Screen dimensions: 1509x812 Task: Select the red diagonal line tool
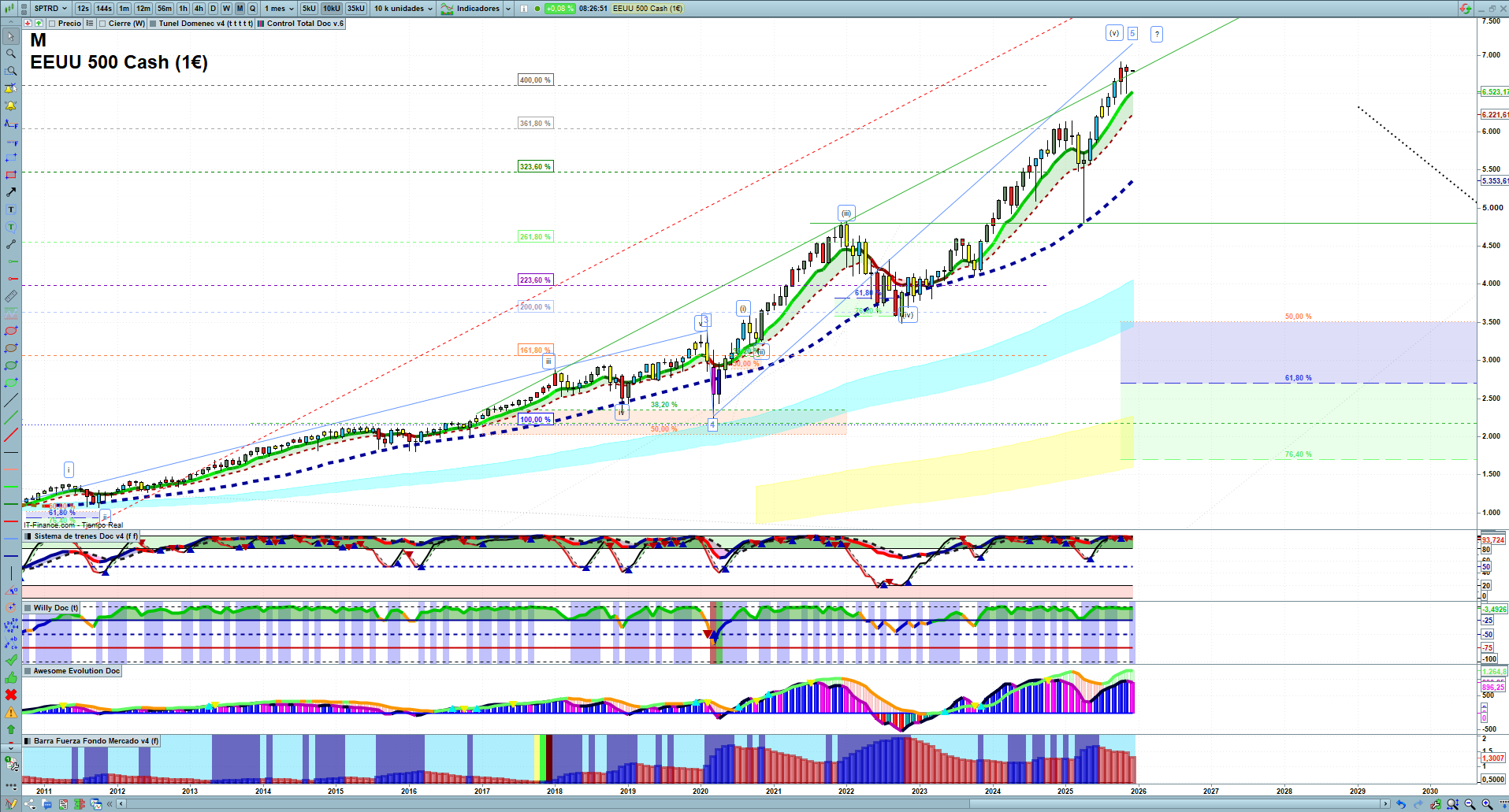pyautogui.click(x=11, y=435)
